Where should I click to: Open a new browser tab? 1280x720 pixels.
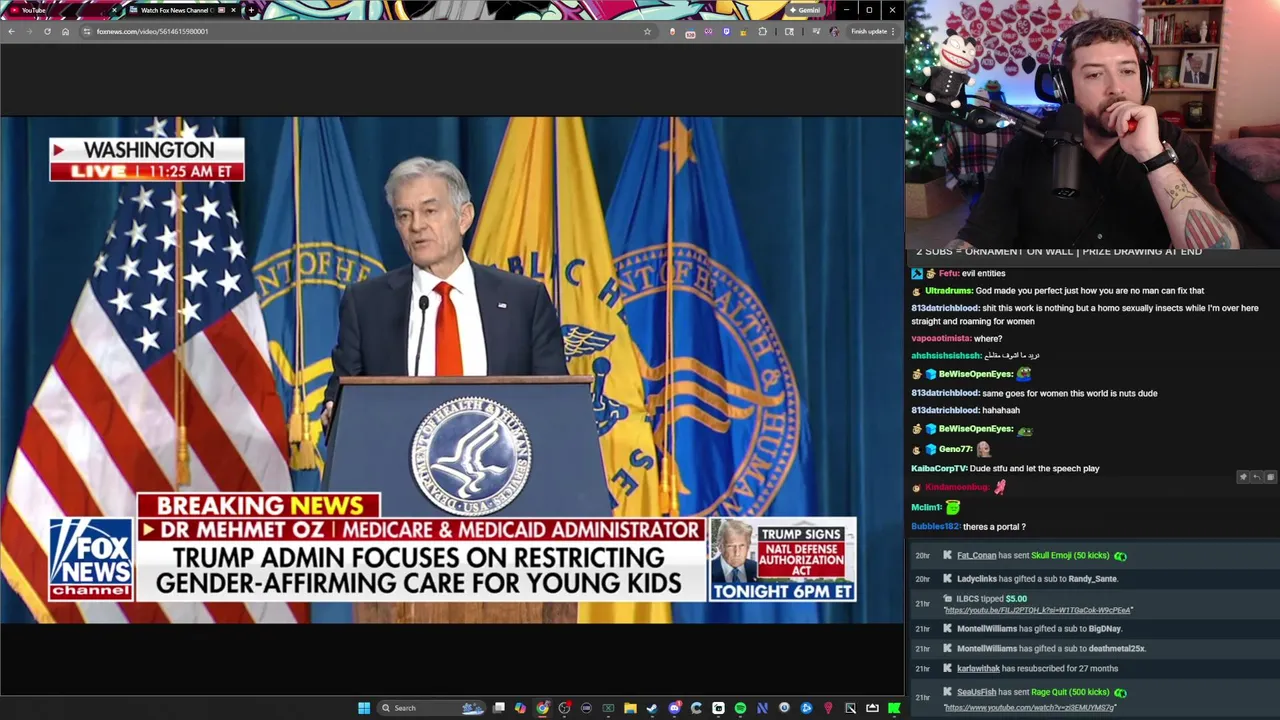[x=250, y=10]
